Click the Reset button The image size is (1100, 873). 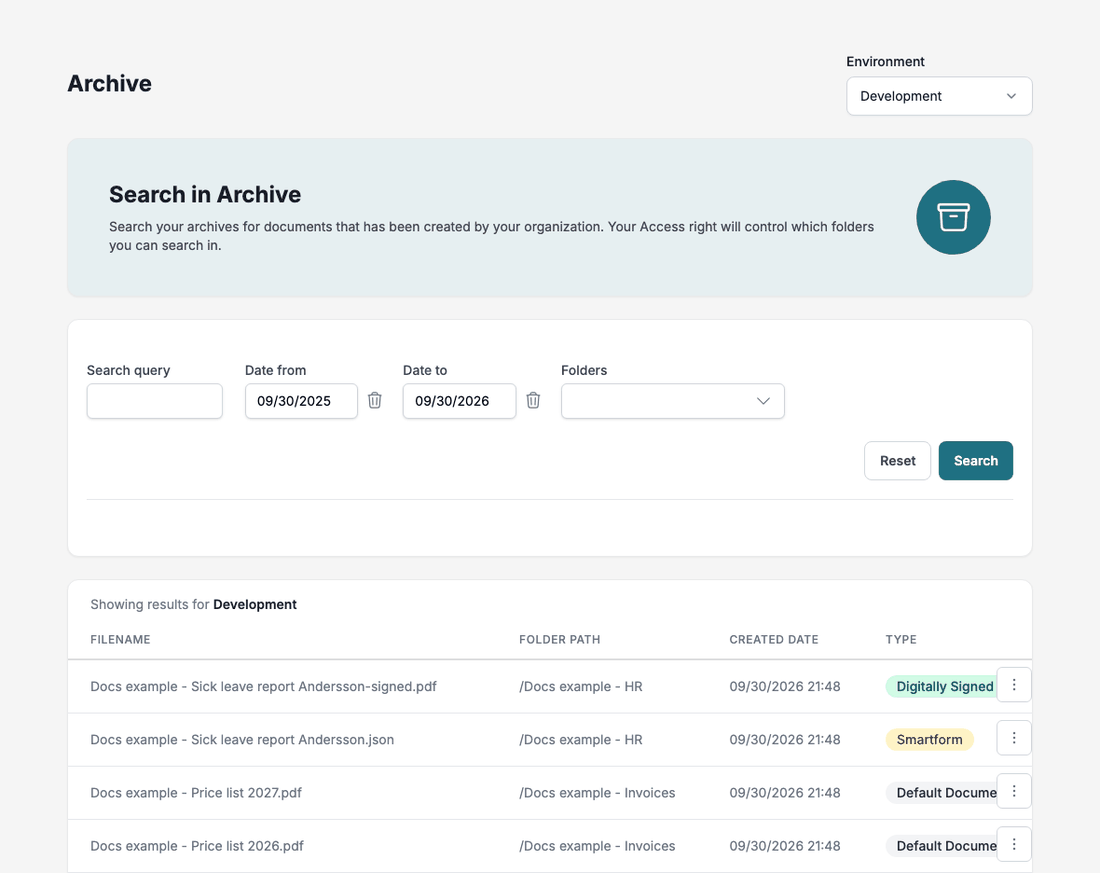tap(897, 461)
